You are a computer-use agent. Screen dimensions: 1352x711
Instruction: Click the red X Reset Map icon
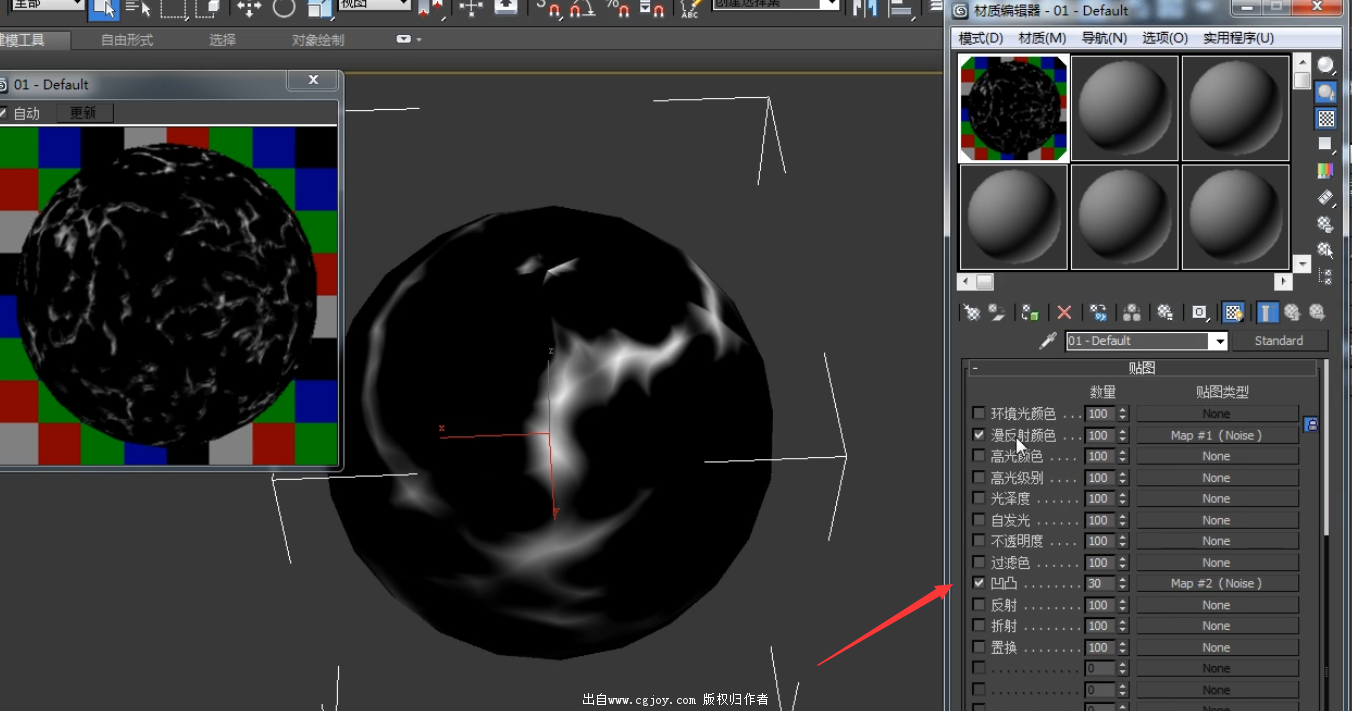click(1064, 313)
